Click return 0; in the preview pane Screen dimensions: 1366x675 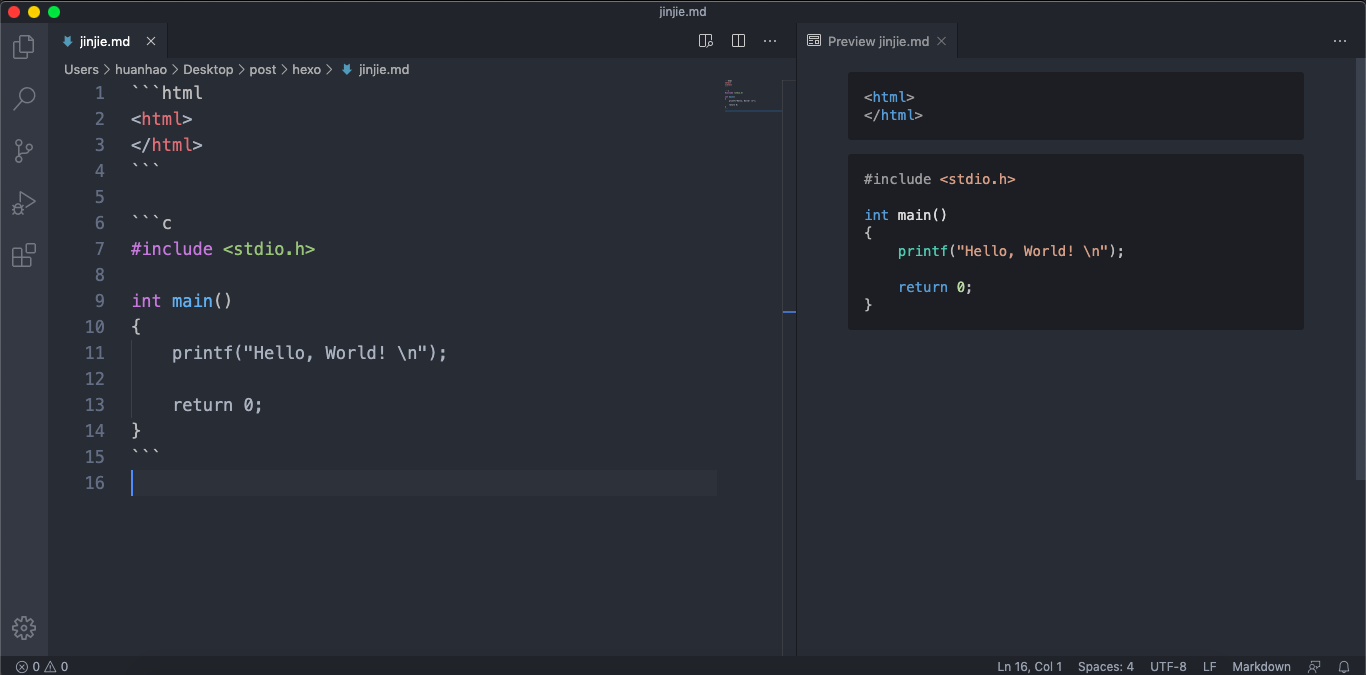click(x=935, y=287)
